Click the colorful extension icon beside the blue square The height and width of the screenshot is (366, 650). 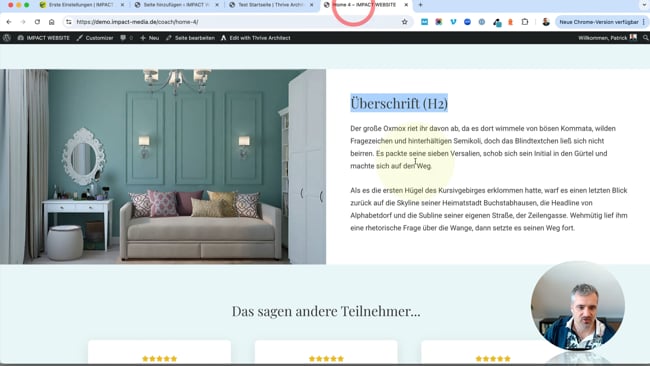click(x=439, y=22)
